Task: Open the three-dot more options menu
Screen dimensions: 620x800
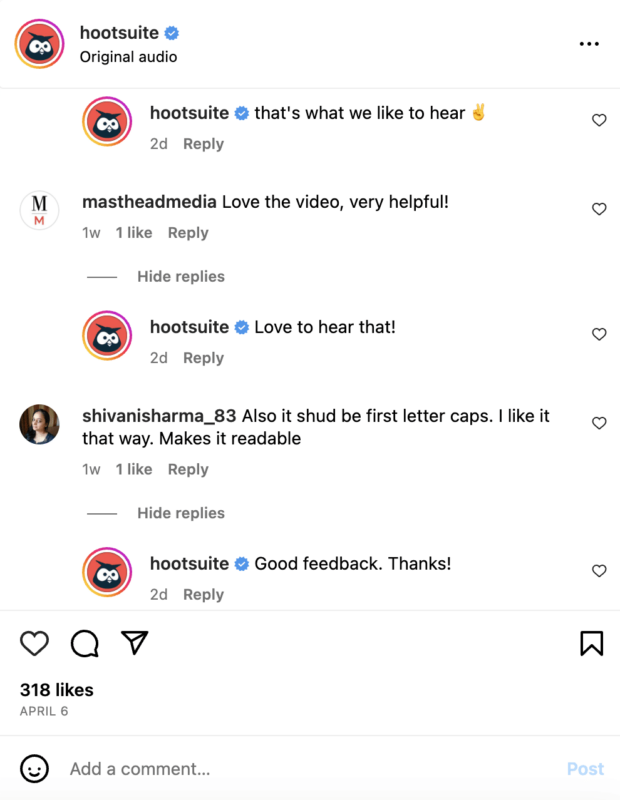Action: point(589,44)
